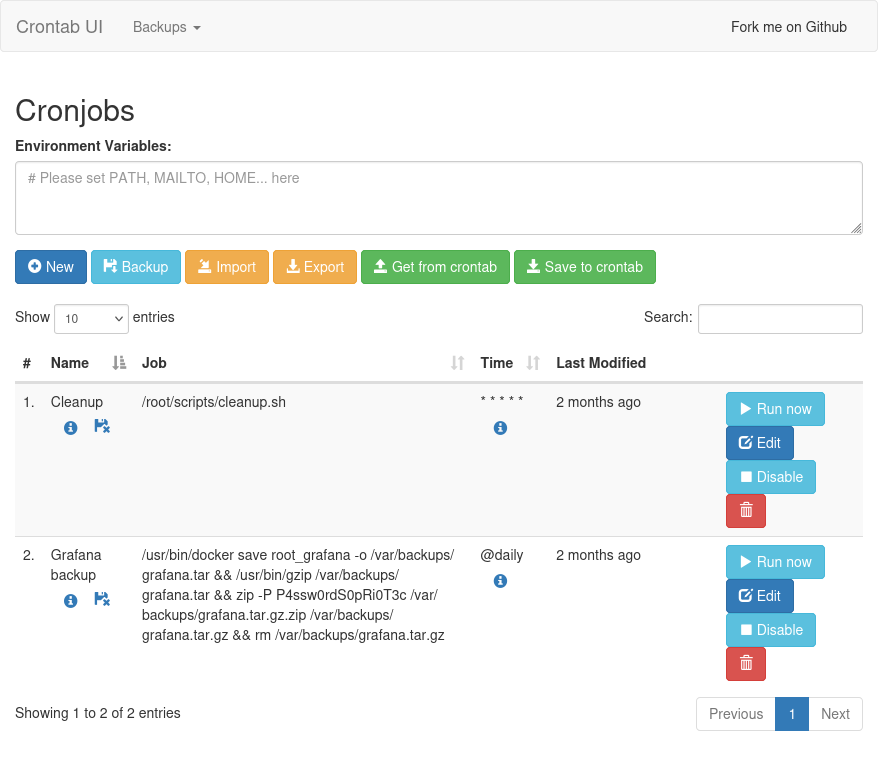Go to pagination page 1
The image size is (878, 757).
791,714
